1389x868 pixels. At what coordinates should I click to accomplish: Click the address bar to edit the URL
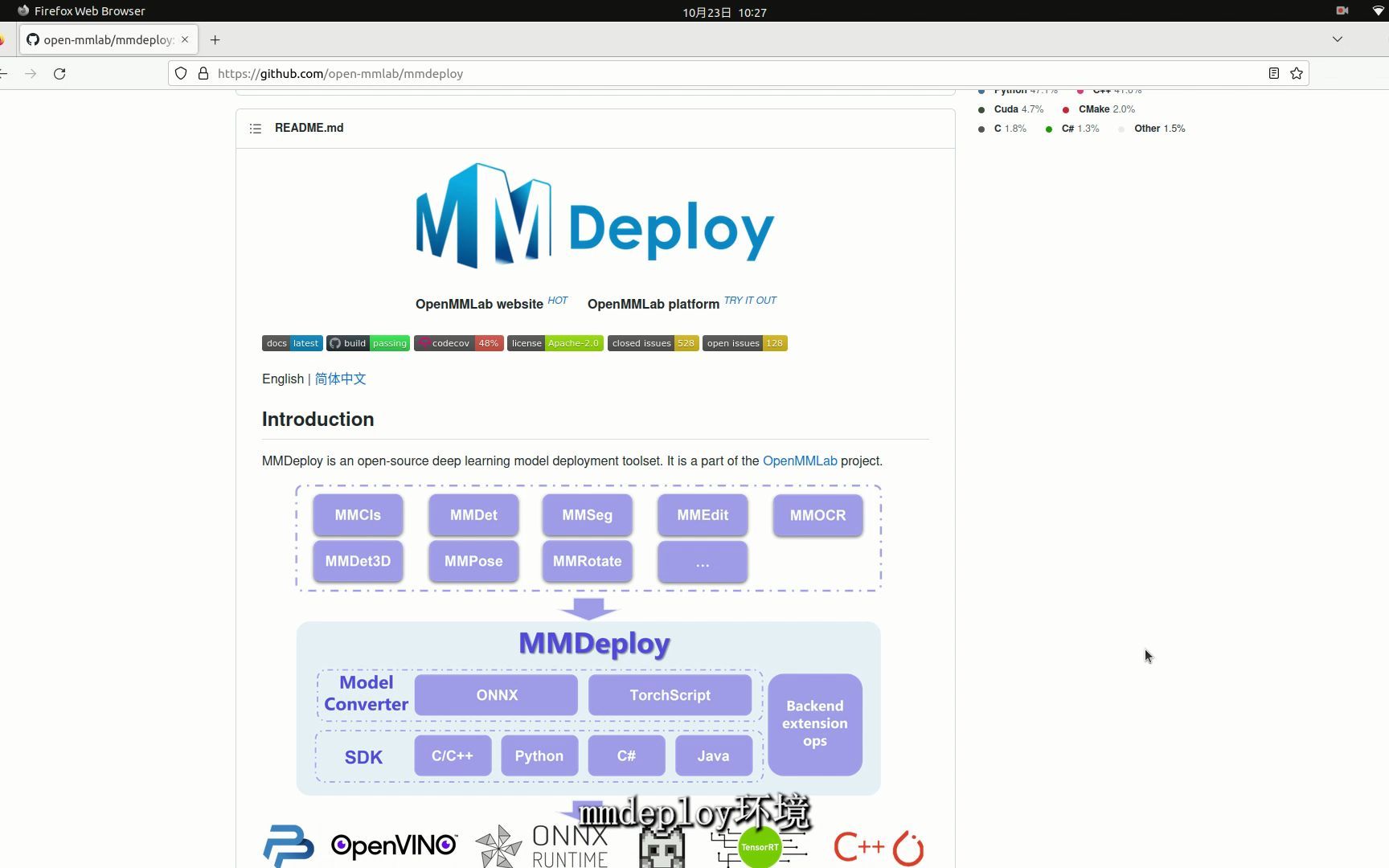click(x=563, y=73)
